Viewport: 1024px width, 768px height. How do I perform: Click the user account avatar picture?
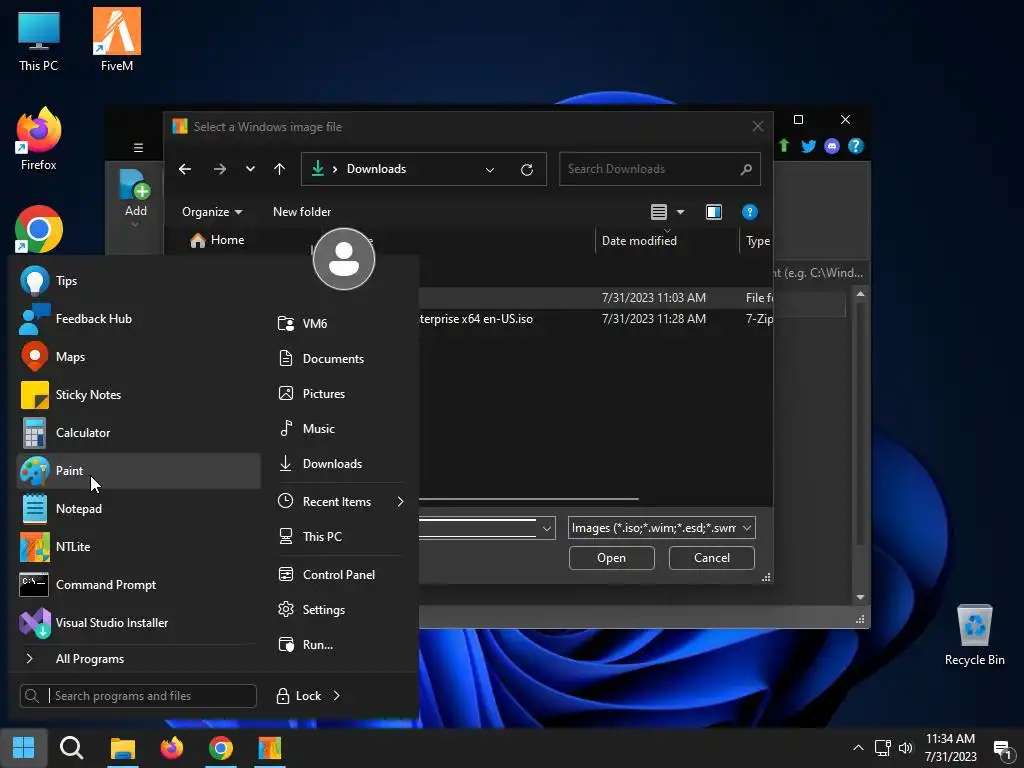click(x=344, y=259)
